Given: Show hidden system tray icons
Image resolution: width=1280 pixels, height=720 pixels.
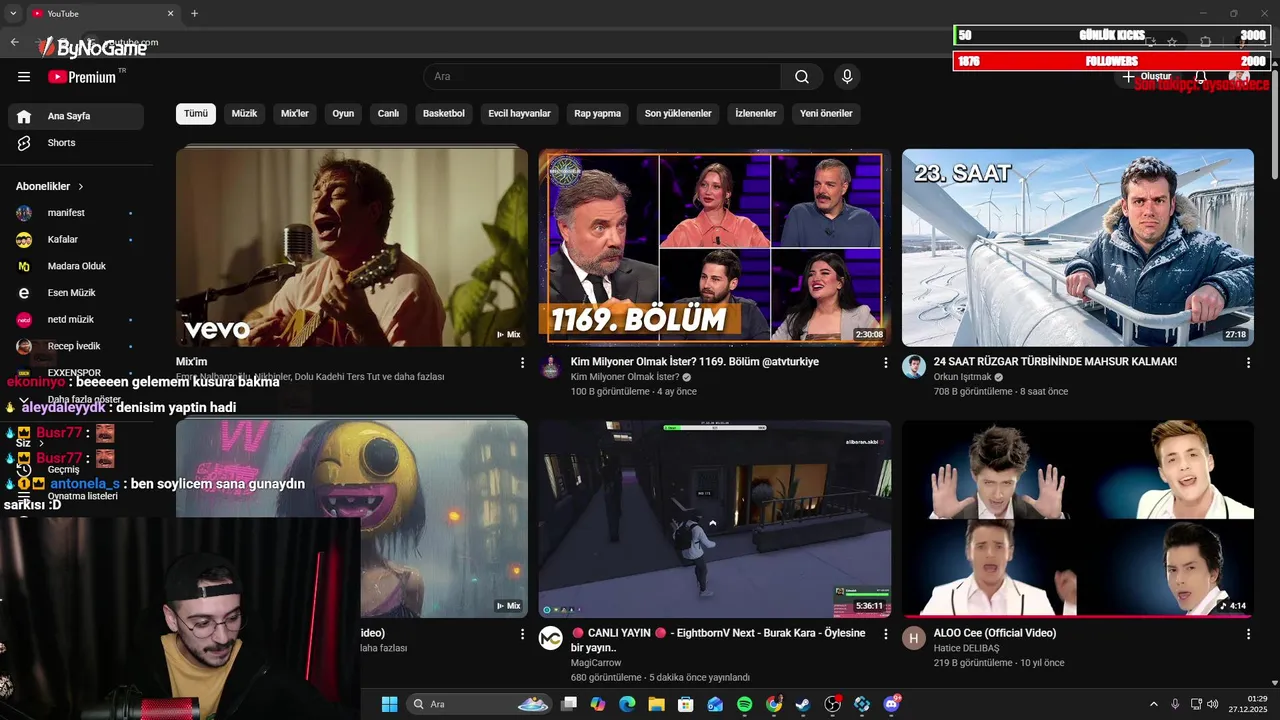Looking at the screenshot, I should coord(1153,704).
